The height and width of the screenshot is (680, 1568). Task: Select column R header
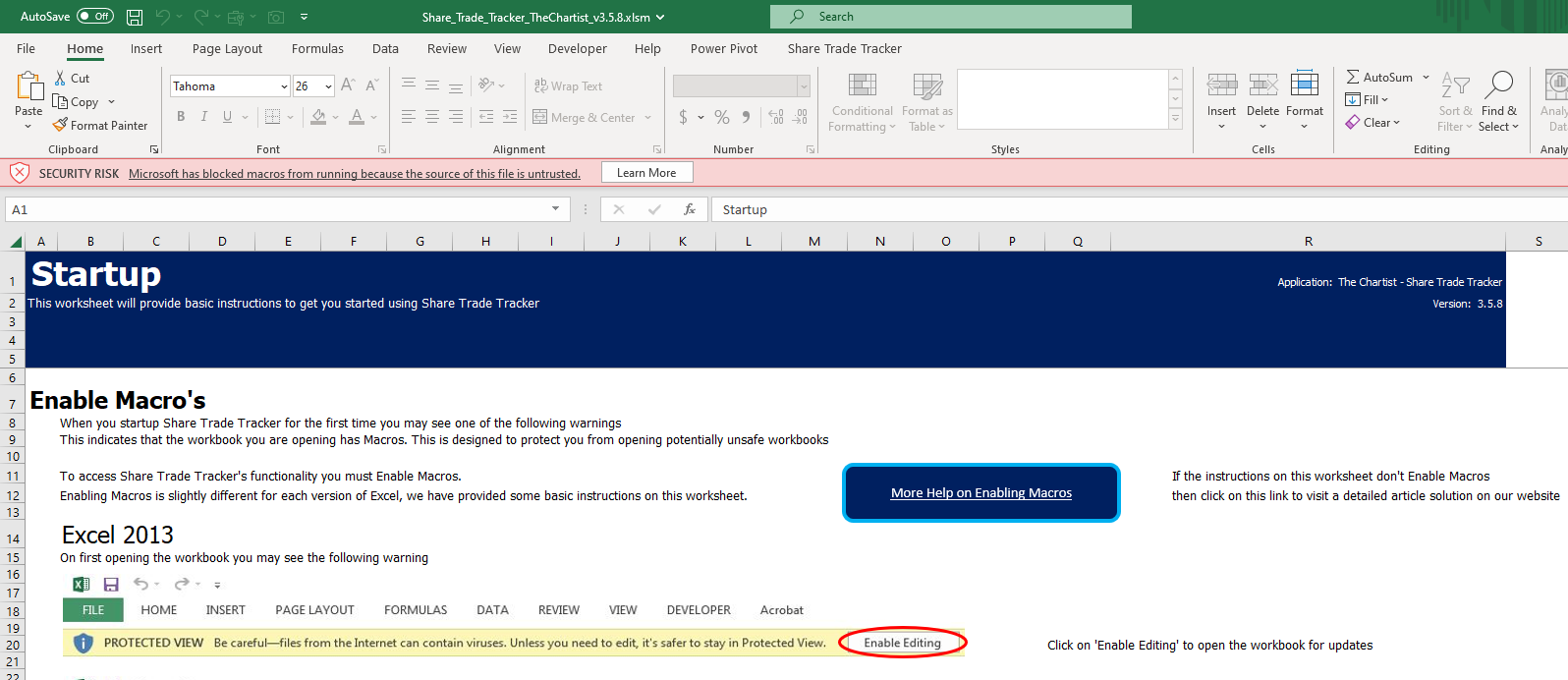pos(1308,242)
